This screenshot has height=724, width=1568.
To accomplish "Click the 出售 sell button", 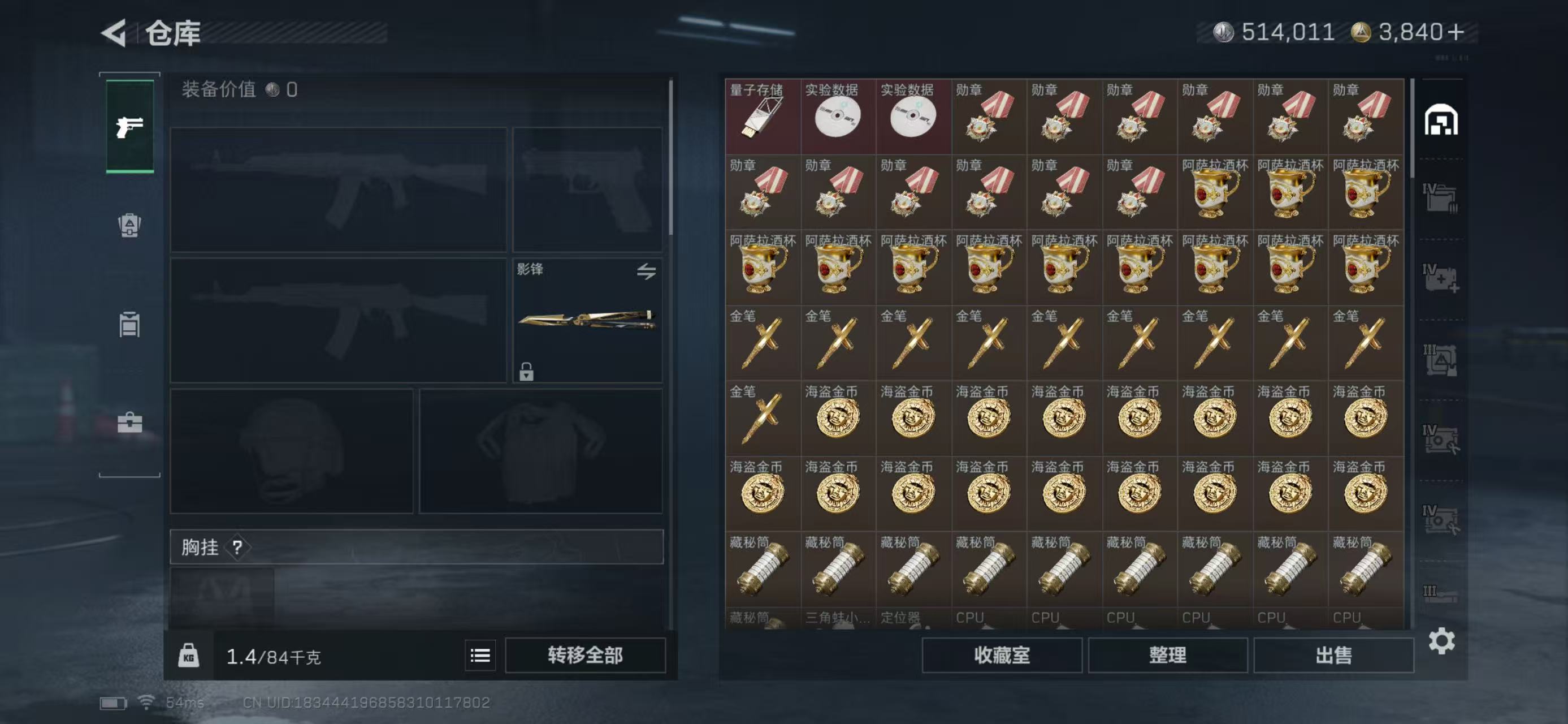I will [1333, 655].
